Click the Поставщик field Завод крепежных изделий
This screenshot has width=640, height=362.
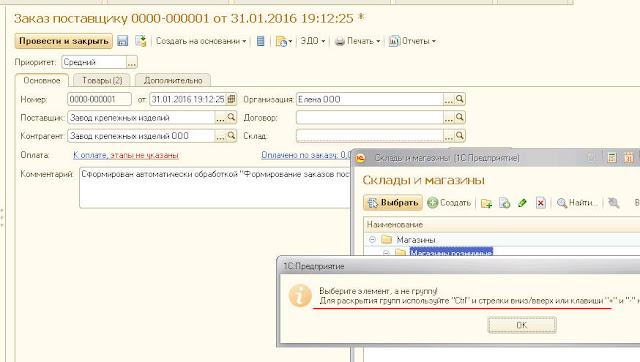141,118
